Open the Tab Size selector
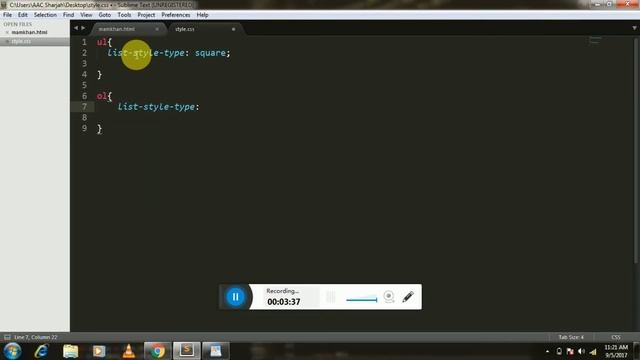The width and height of the screenshot is (640, 360). click(571, 337)
